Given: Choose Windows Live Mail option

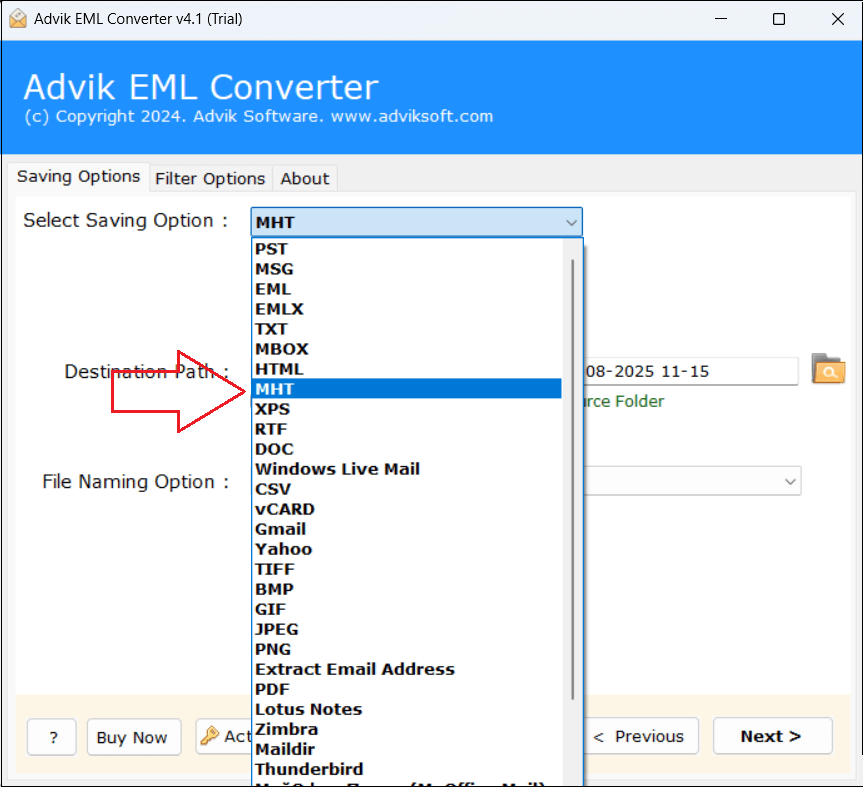Looking at the screenshot, I should pyautogui.click(x=406, y=469).
